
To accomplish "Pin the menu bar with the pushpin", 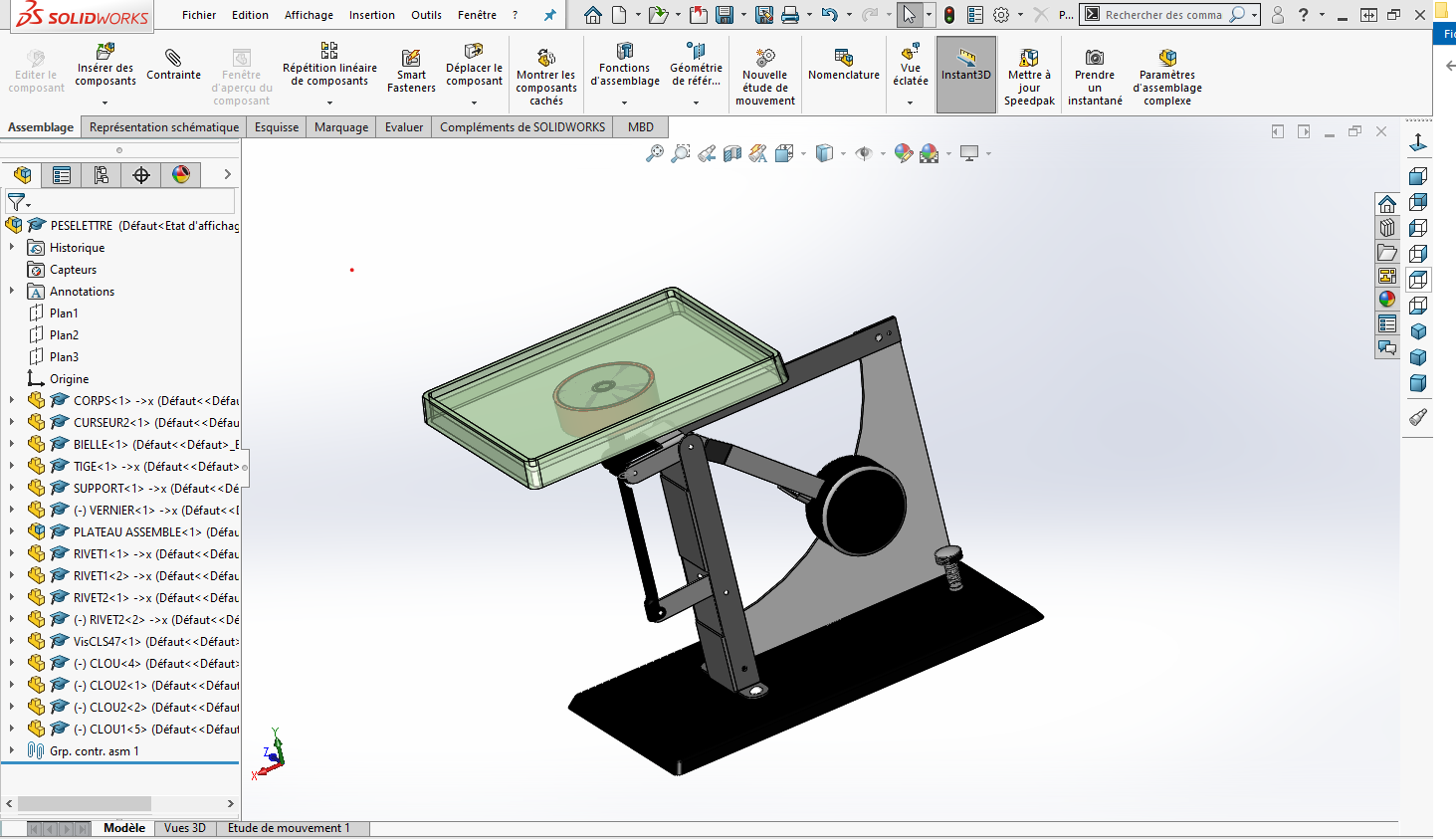I will point(549,15).
